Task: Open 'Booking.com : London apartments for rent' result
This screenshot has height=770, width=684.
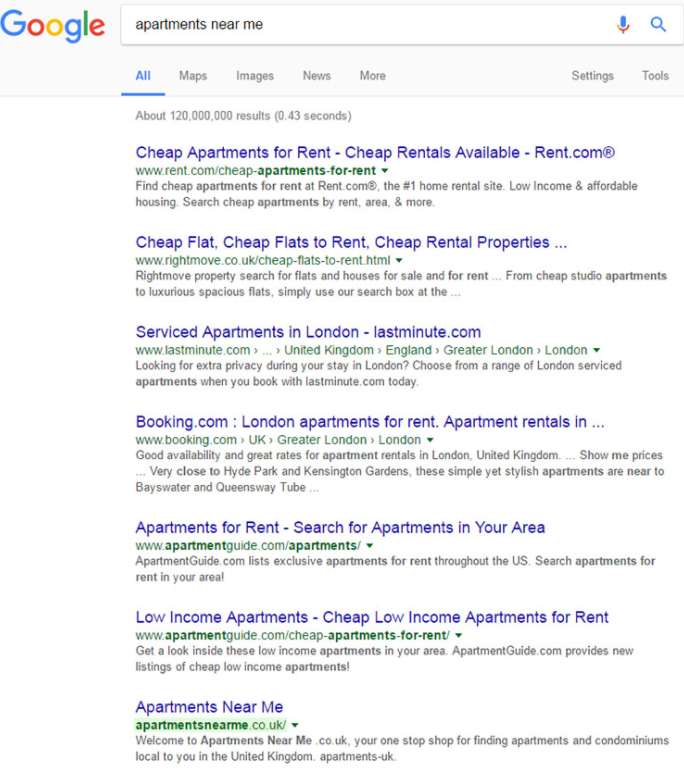Action: [370, 422]
